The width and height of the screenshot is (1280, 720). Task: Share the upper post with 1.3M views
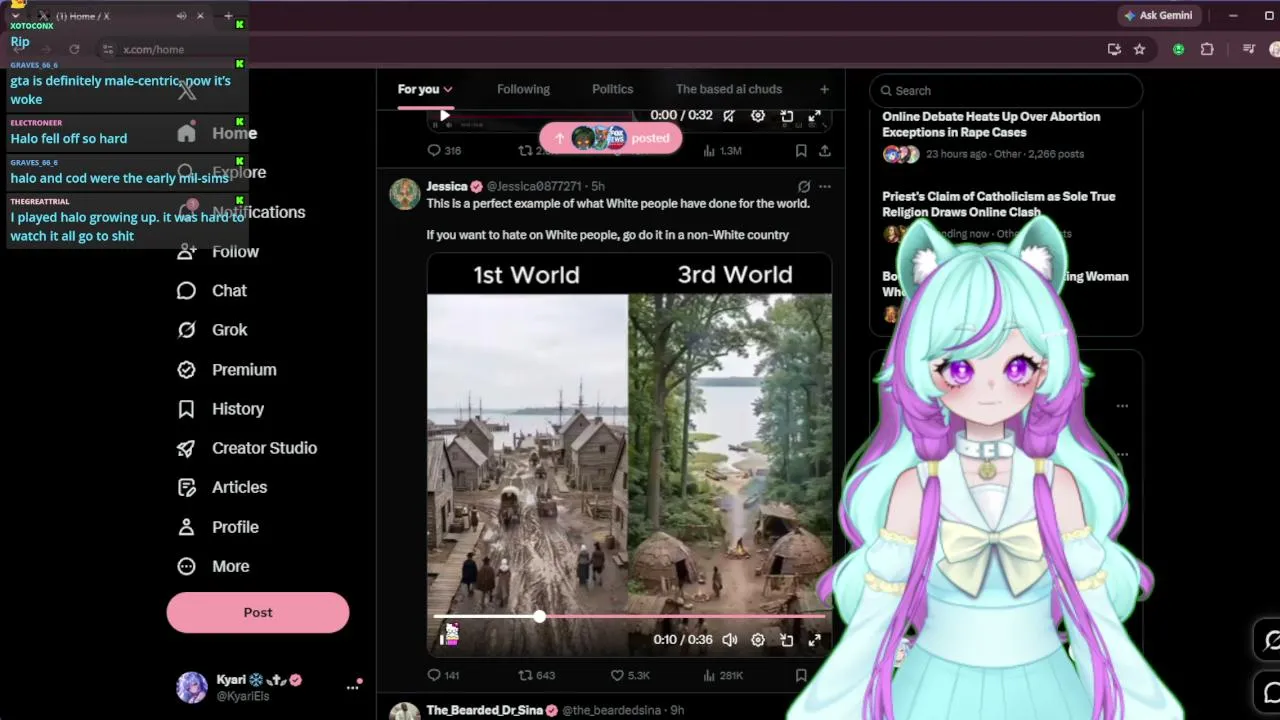pos(825,151)
